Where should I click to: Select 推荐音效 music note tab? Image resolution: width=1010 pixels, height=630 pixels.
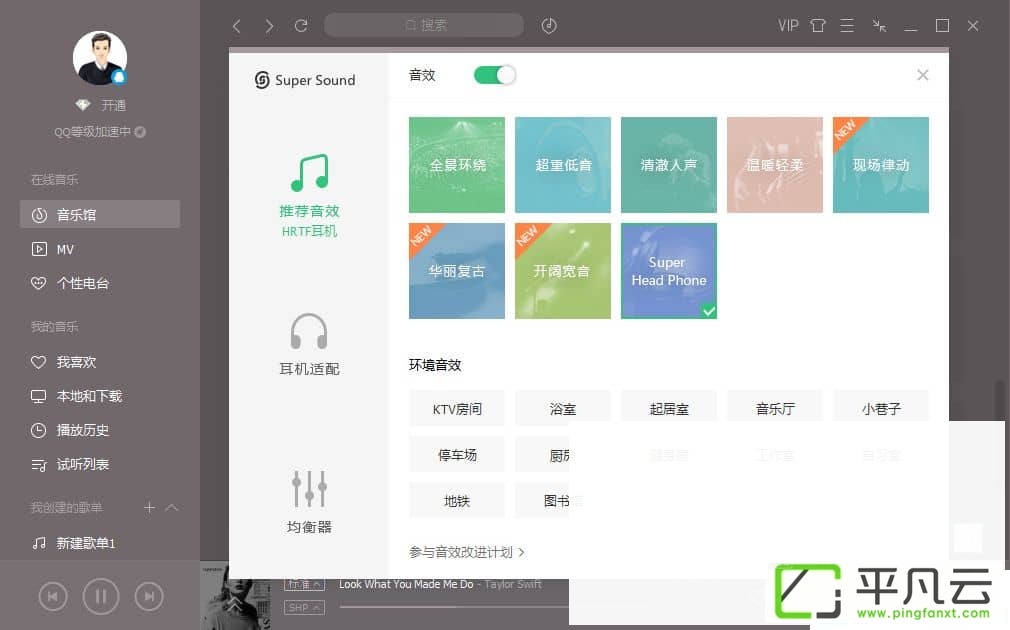pyautogui.click(x=309, y=195)
